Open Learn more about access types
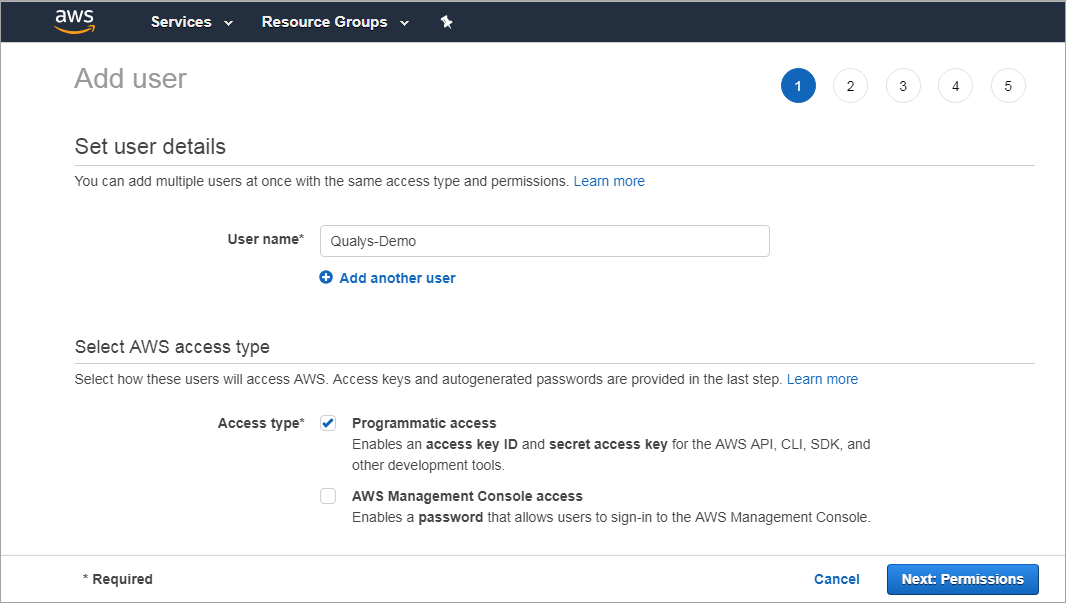The height and width of the screenshot is (603, 1066). coord(821,378)
